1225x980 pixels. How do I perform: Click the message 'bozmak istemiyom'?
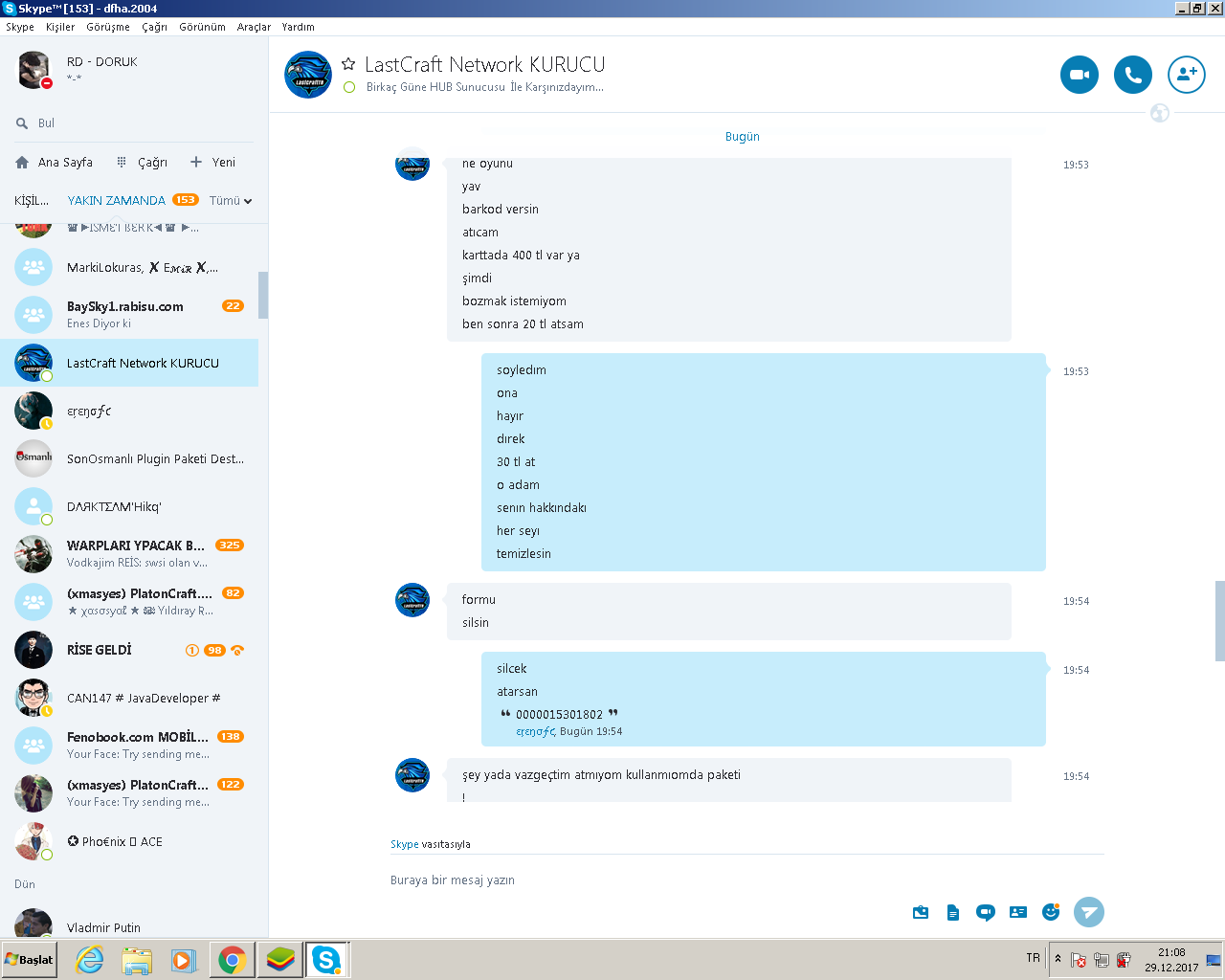(x=514, y=301)
